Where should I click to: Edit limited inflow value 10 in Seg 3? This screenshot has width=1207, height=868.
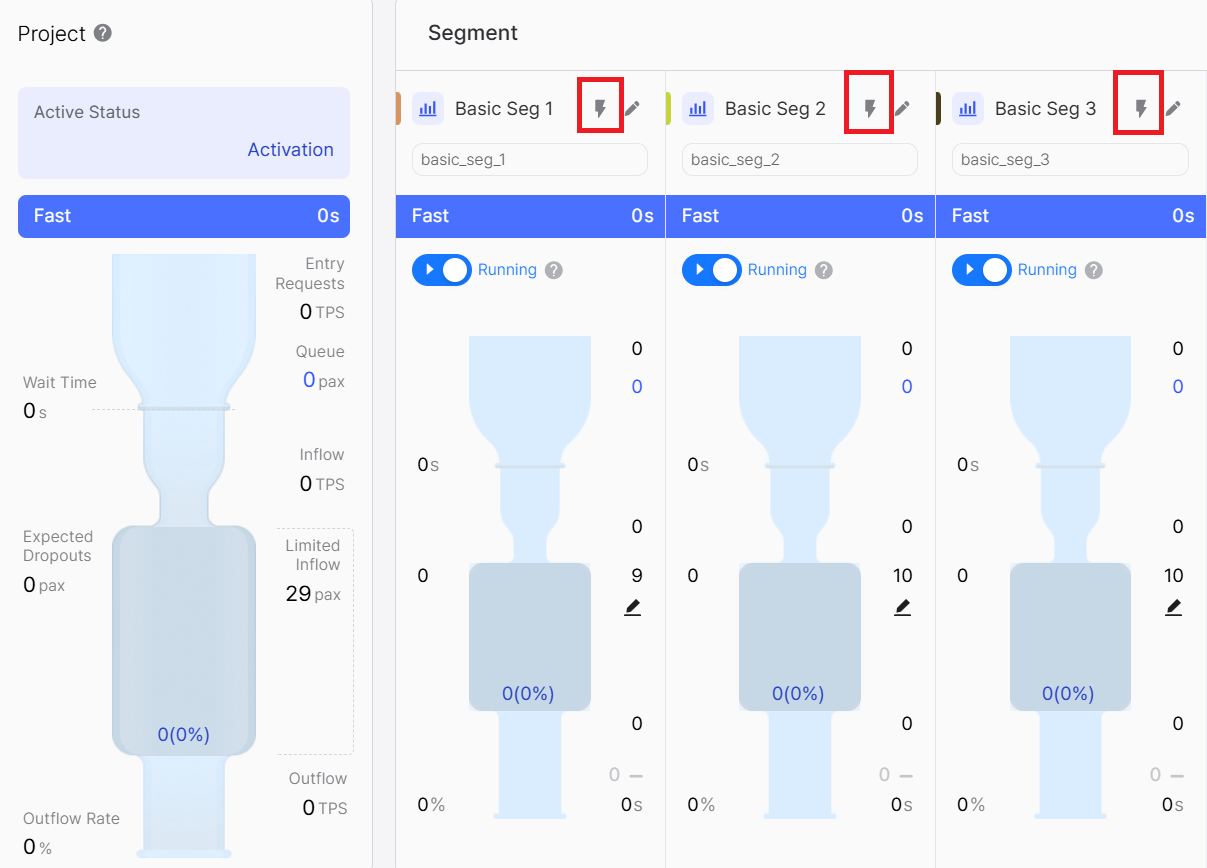pyautogui.click(x=1173, y=607)
